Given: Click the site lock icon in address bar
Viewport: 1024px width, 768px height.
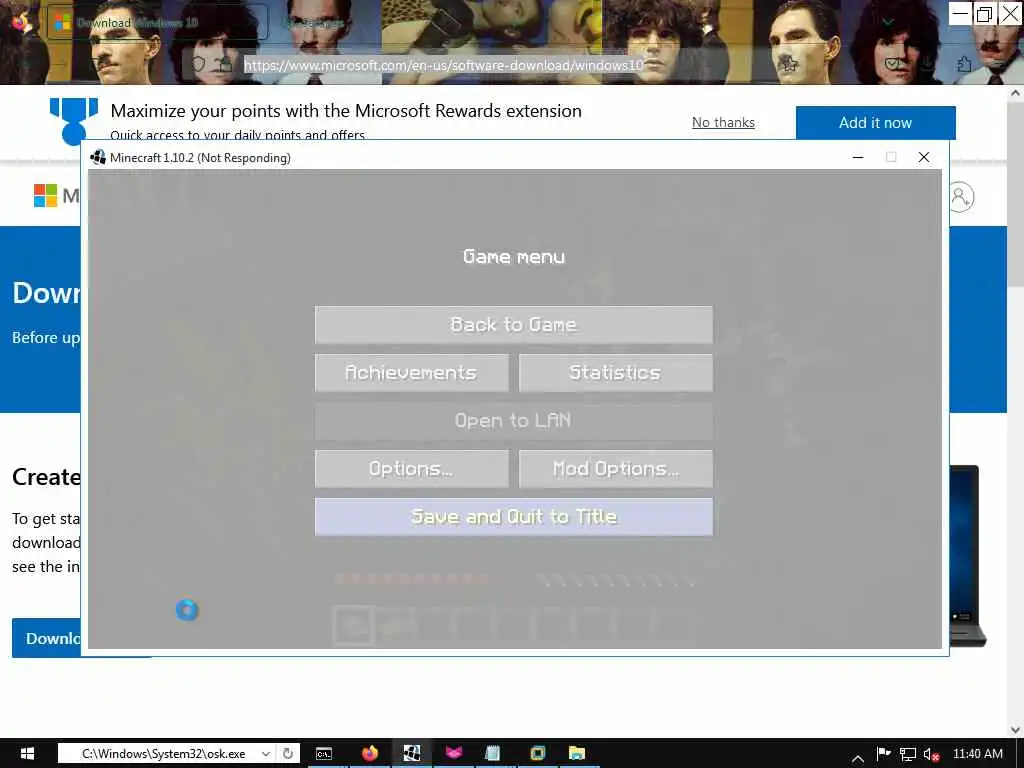Looking at the screenshot, I should click(x=225, y=64).
